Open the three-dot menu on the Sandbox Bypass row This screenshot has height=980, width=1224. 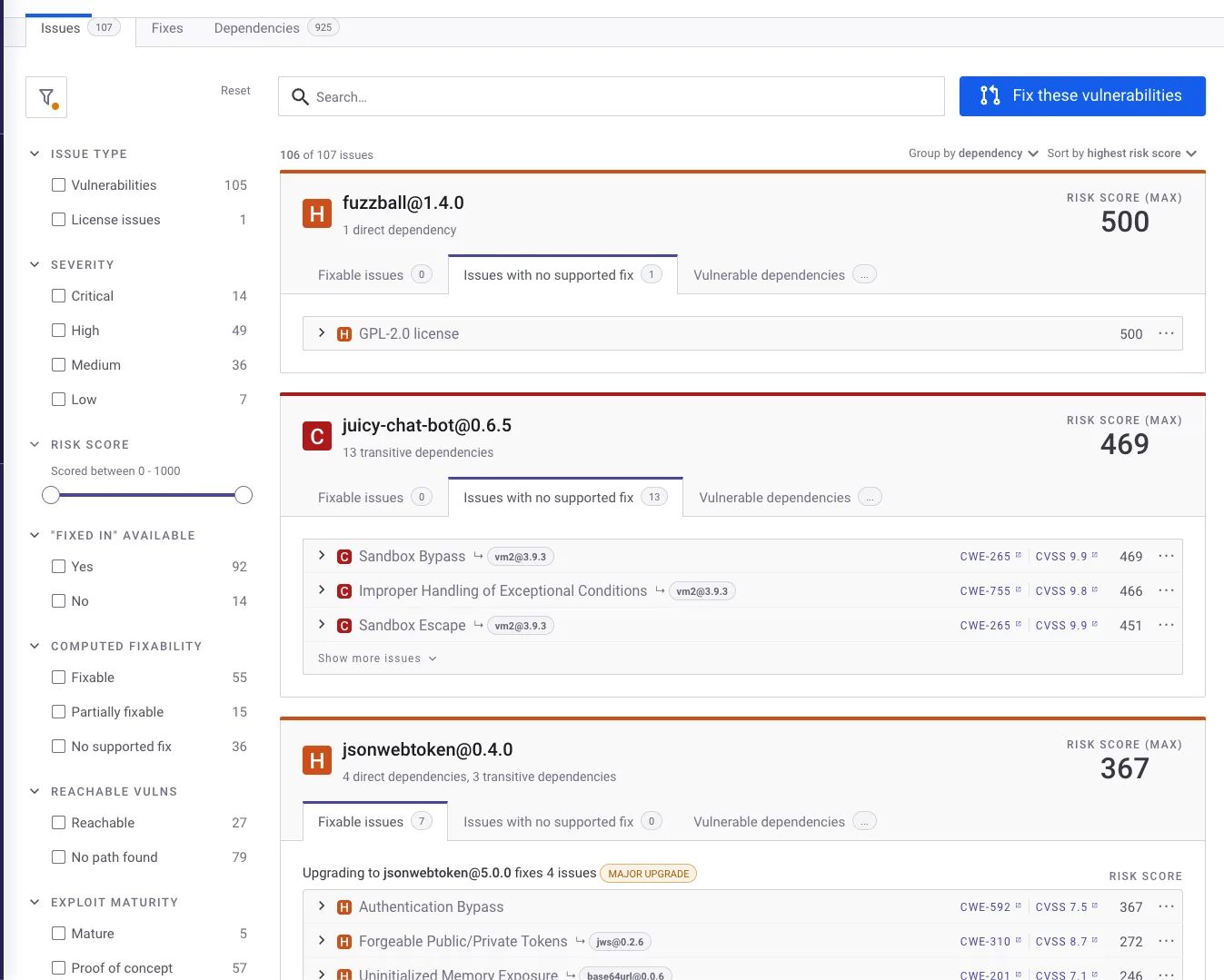click(1167, 556)
